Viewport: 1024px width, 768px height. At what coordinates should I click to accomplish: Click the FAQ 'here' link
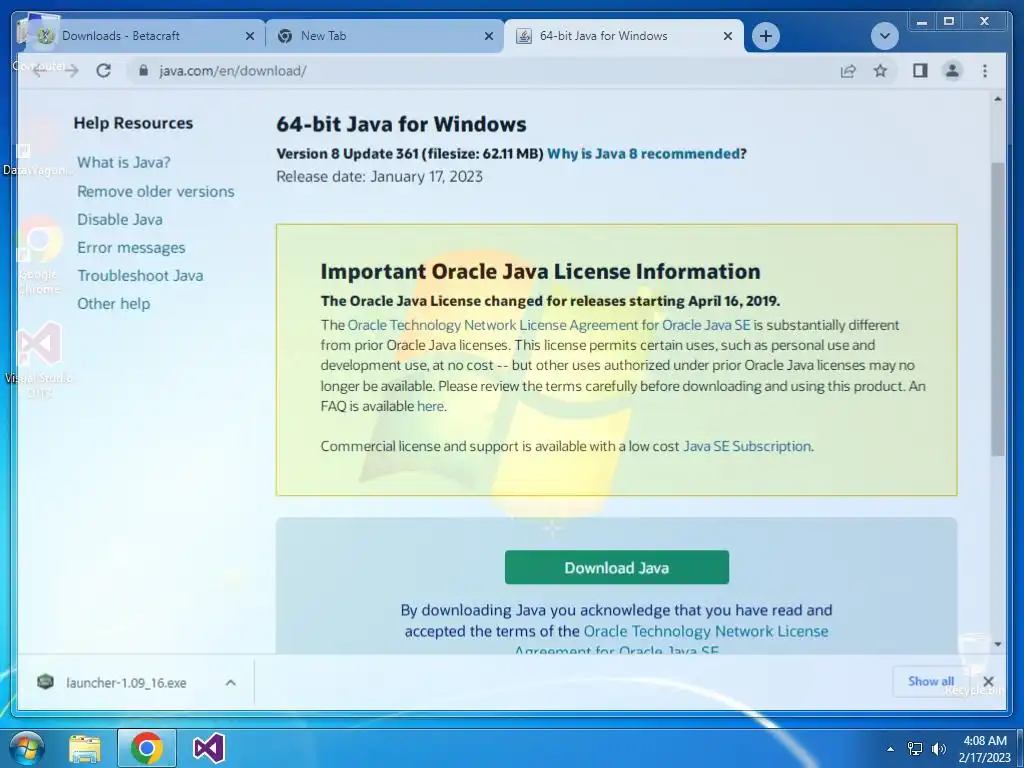click(430, 406)
